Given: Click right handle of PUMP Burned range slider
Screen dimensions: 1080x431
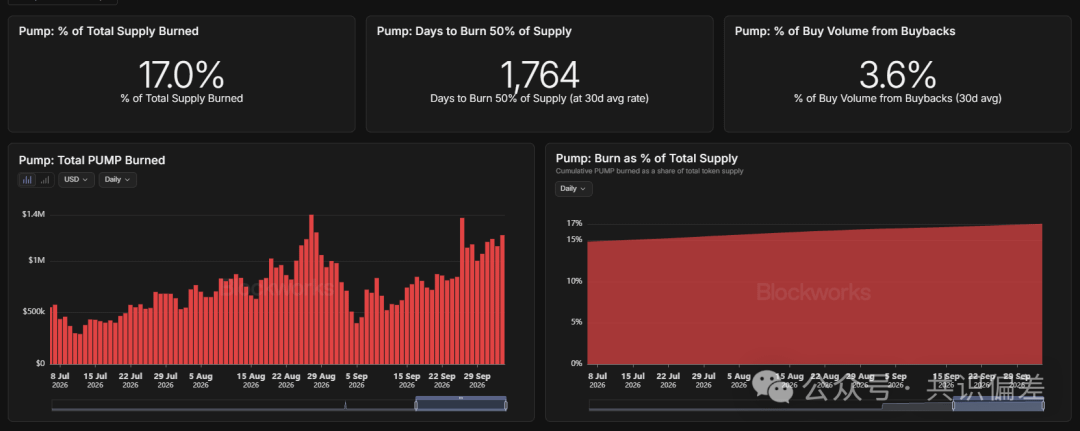Looking at the screenshot, I should point(506,405).
